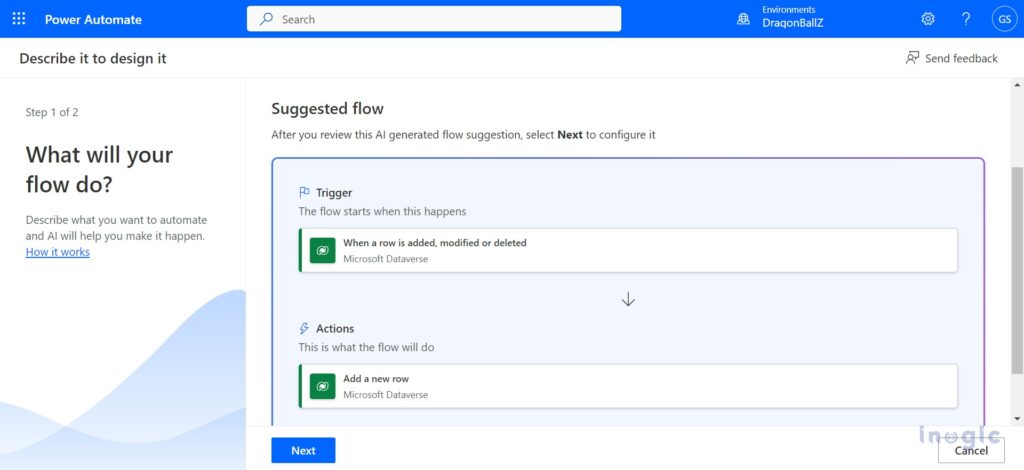Viewport: 1024px width, 470px height.
Task: Open the GS account profile avatar
Action: [1003, 19]
